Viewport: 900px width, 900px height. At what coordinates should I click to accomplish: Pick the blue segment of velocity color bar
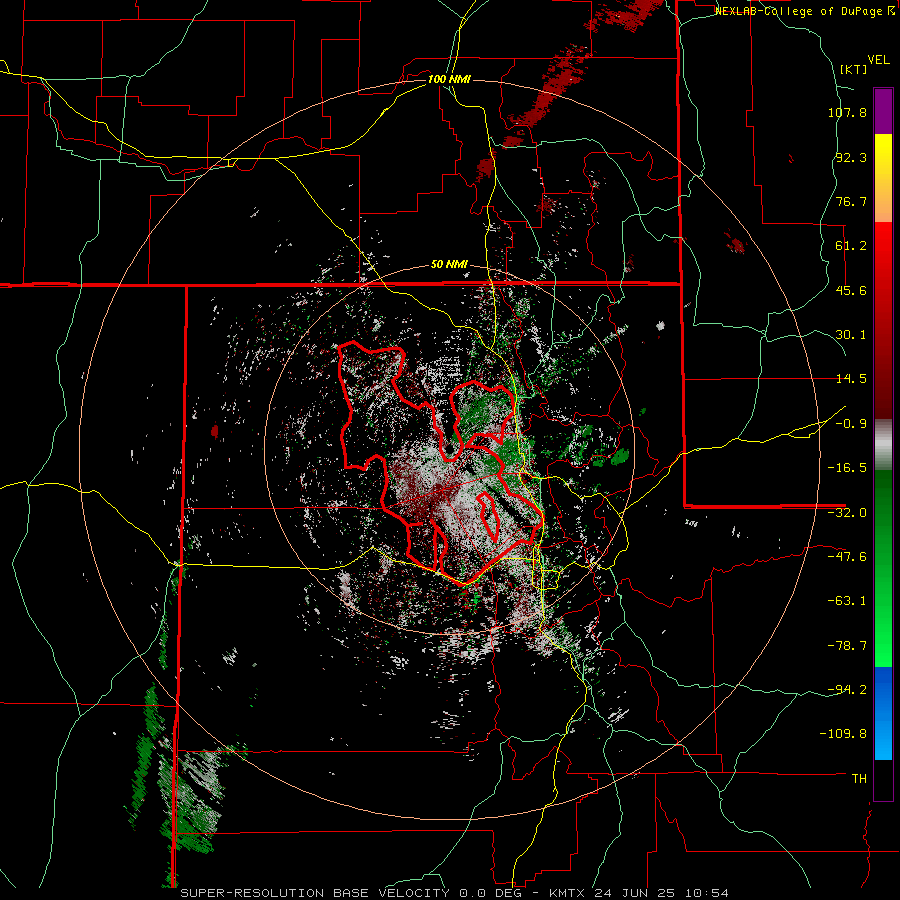[x=883, y=713]
